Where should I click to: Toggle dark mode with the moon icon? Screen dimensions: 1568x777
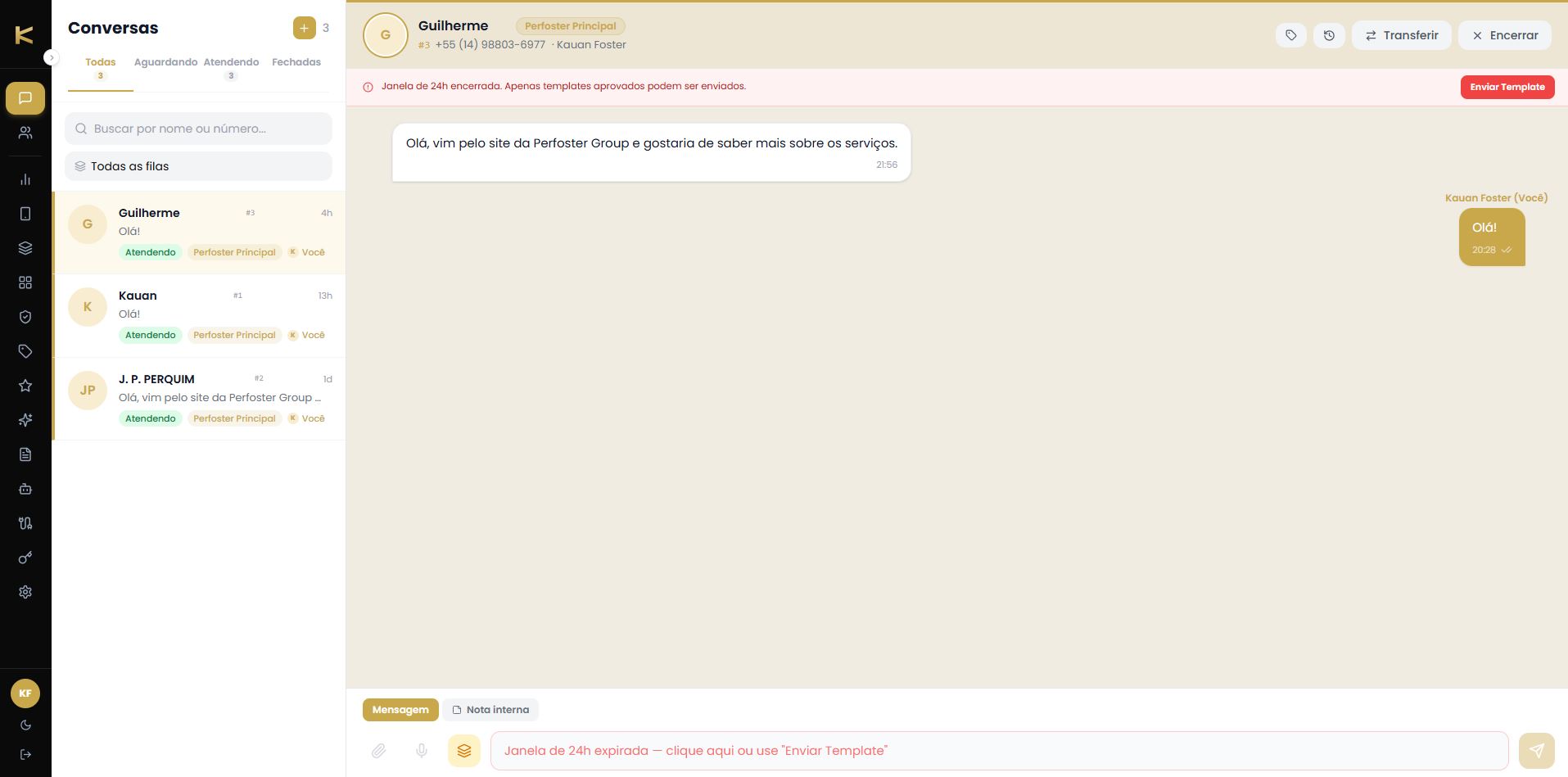[x=25, y=725]
